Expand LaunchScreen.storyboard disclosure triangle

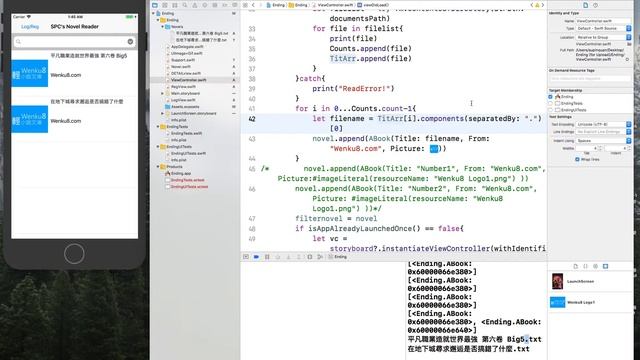tap(162, 113)
